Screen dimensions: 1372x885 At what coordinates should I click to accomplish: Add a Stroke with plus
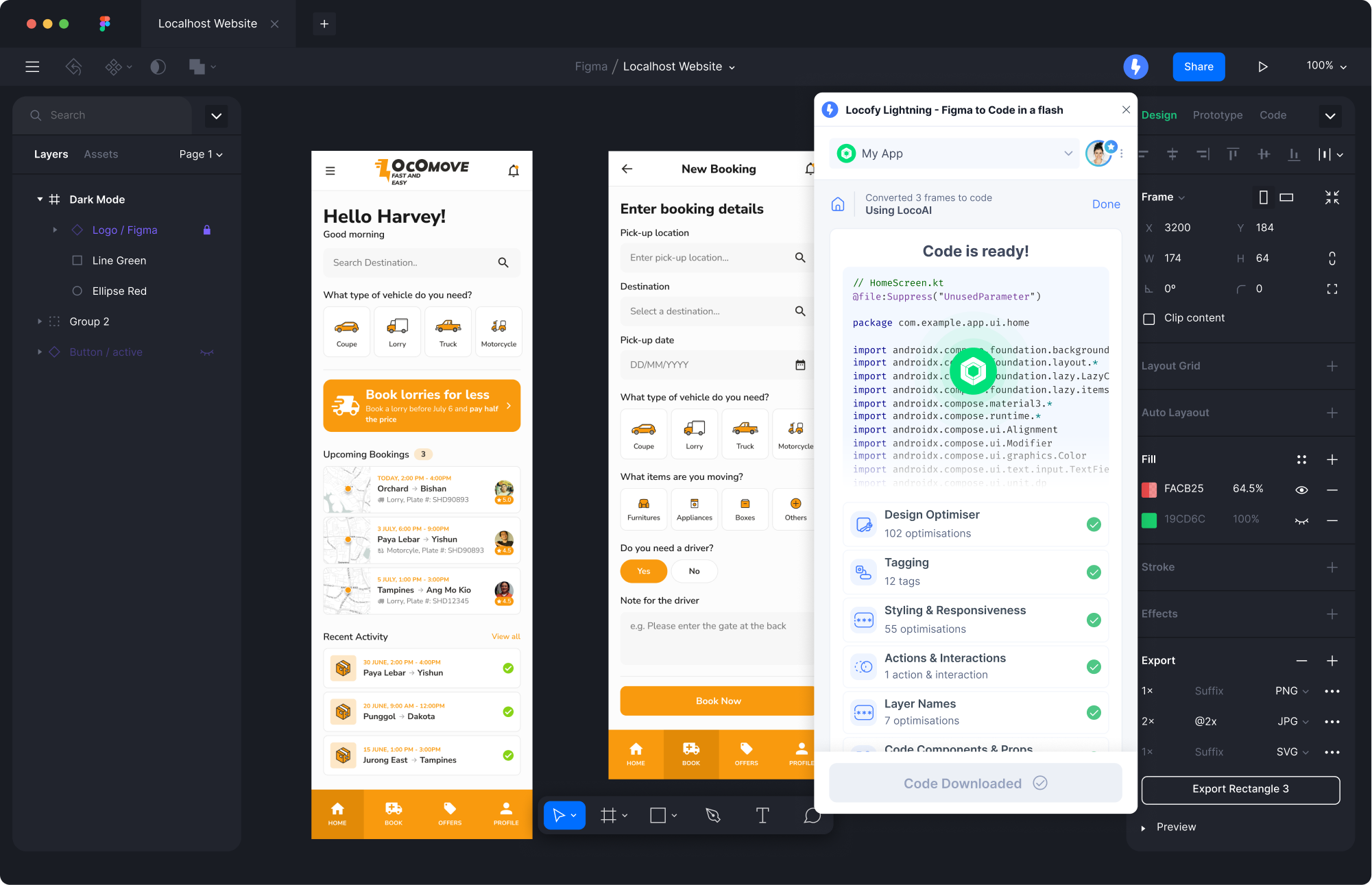pyautogui.click(x=1332, y=567)
